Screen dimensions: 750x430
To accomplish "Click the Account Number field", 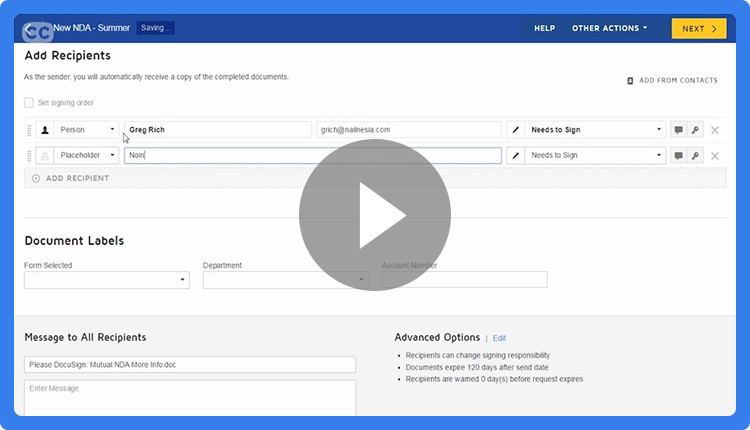I will [x=464, y=280].
